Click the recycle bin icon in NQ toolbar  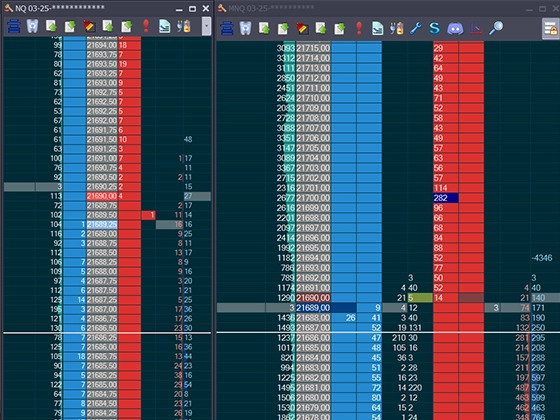coord(32,26)
